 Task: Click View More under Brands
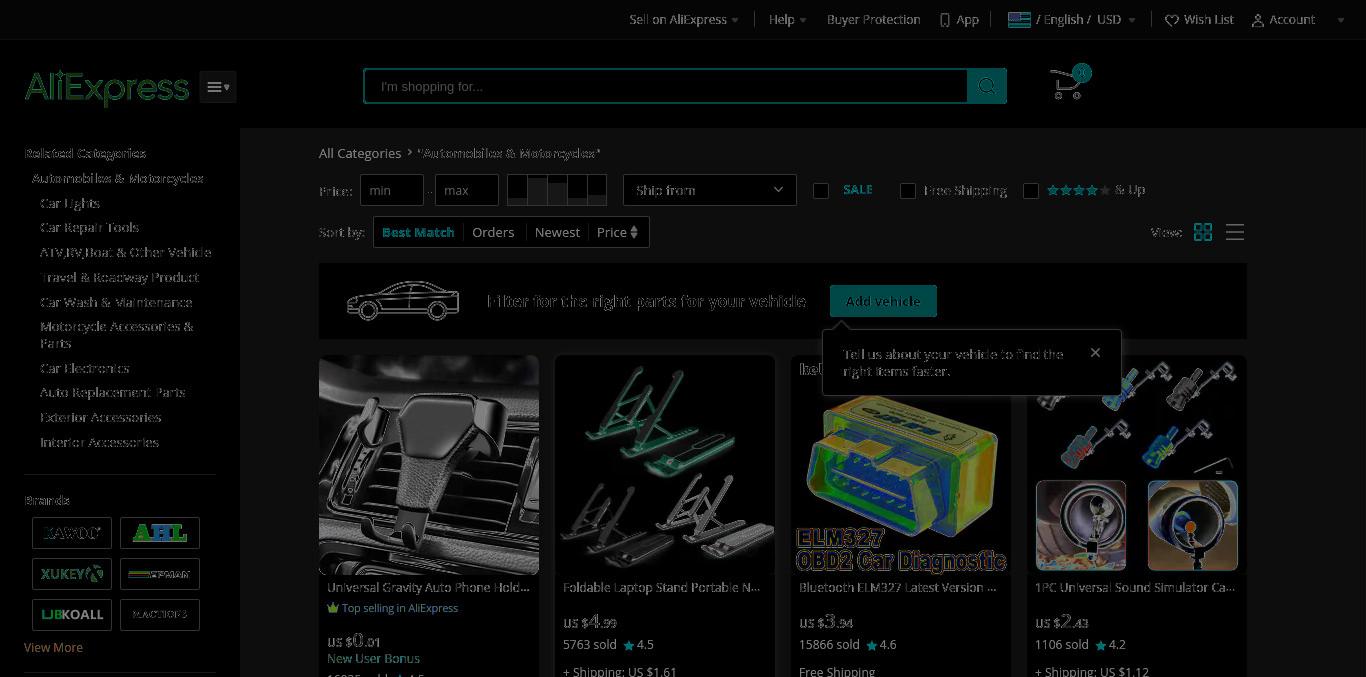[53, 647]
